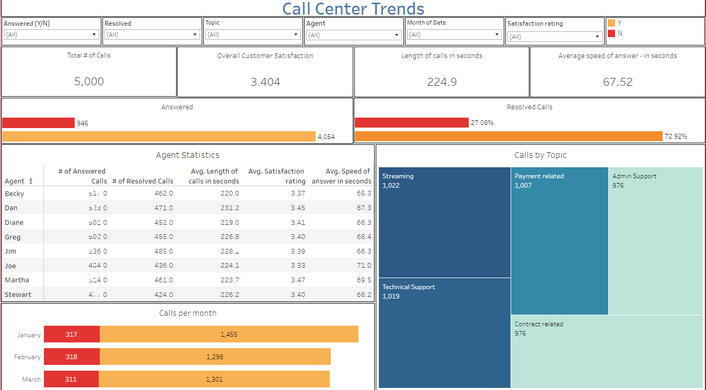The height and width of the screenshot is (390, 706).
Task: Select the Overall Customer Satisfaction value 3.404
Action: click(x=265, y=82)
